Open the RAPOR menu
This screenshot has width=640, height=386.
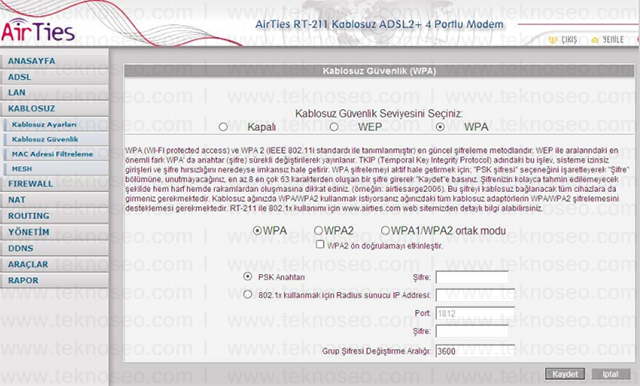54,280
